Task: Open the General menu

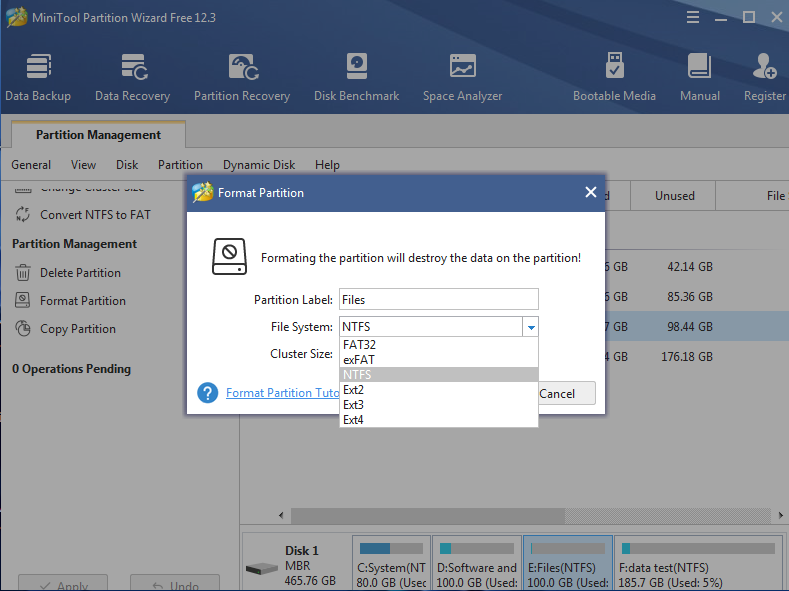Action: click(x=31, y=165)
